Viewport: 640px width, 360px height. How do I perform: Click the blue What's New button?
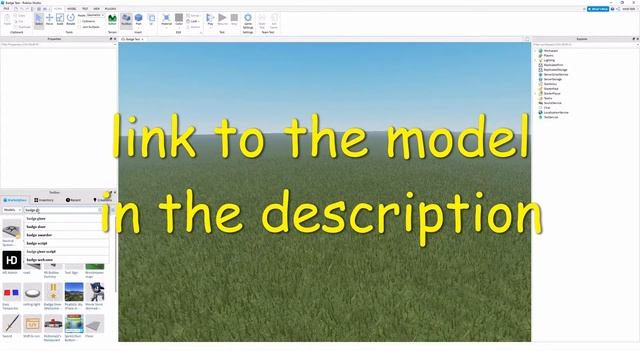tap(598, 9)
